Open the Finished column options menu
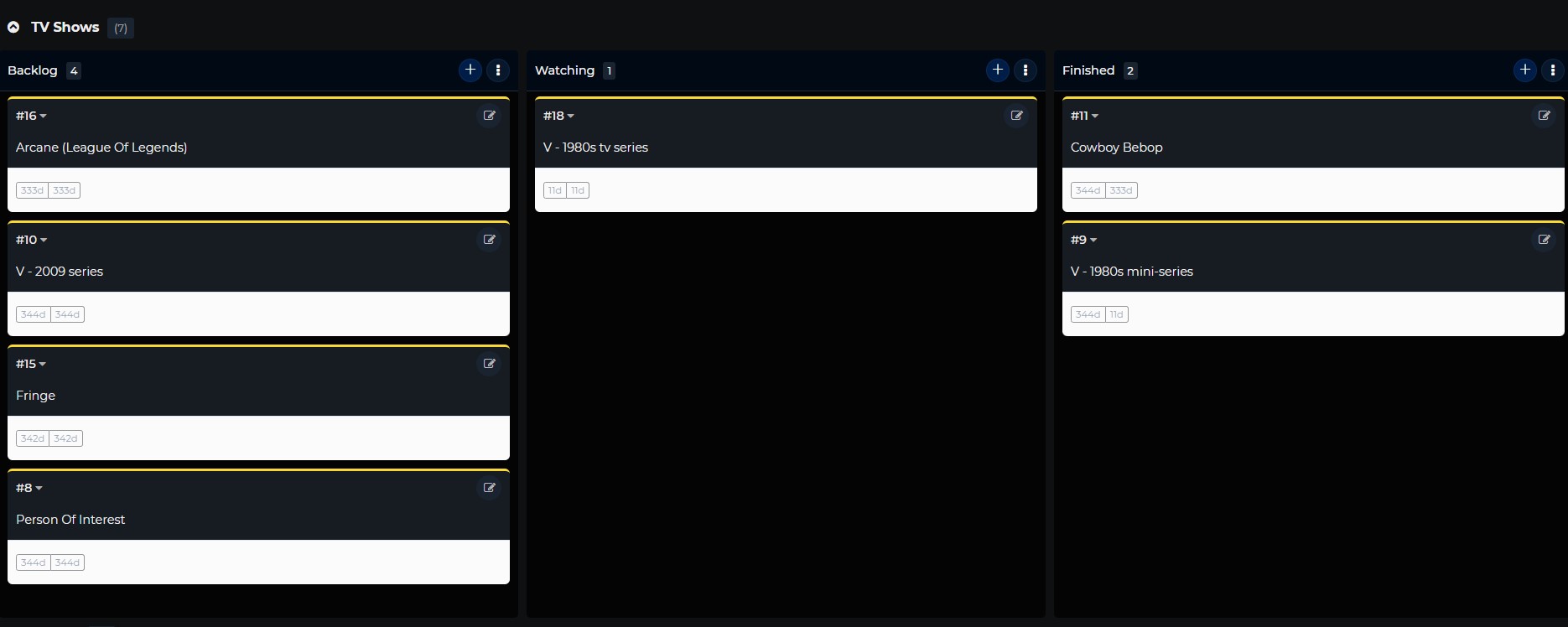Viewport: 1568px width, 627px height. click(1553, 70)
